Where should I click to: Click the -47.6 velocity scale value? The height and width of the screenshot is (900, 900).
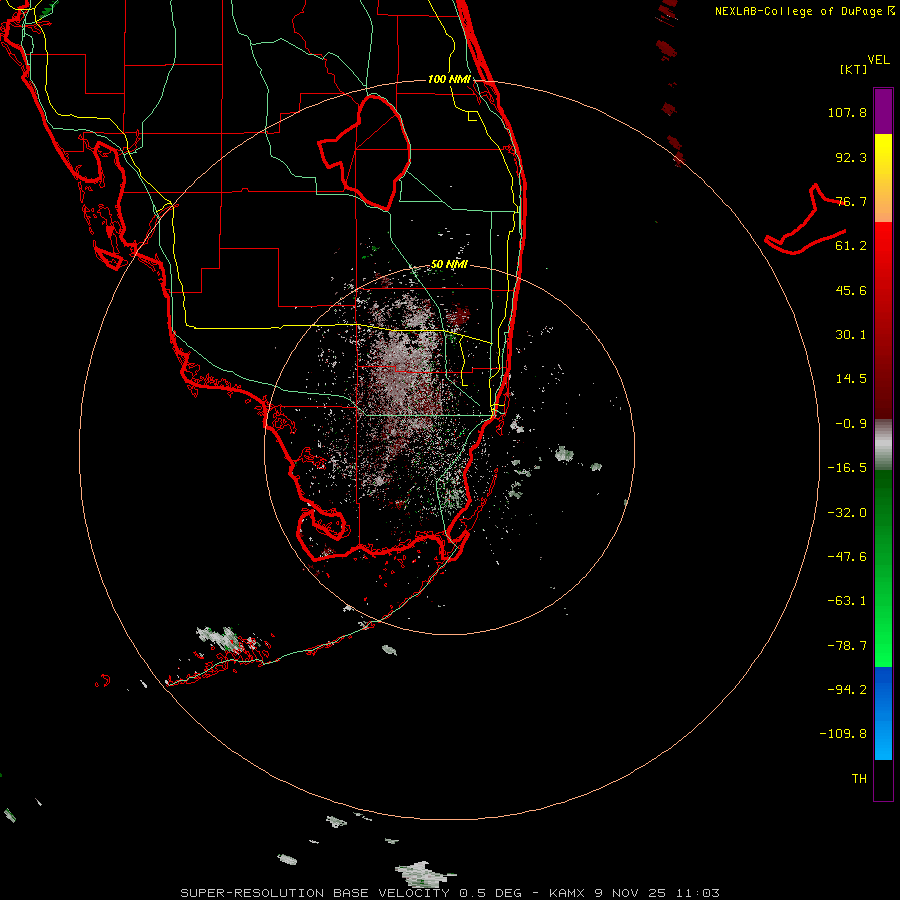coord(847,557)
